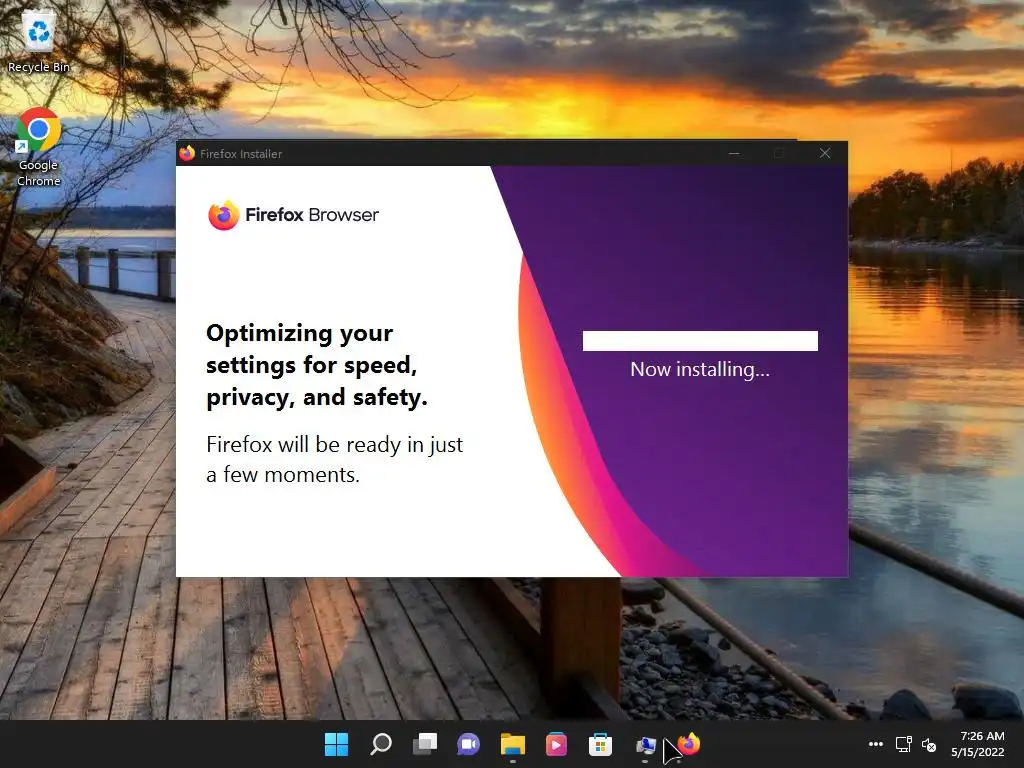
Task: Click the Firefox Browser logo in installer
Action: pyautogui.click(x=293, y=215)
